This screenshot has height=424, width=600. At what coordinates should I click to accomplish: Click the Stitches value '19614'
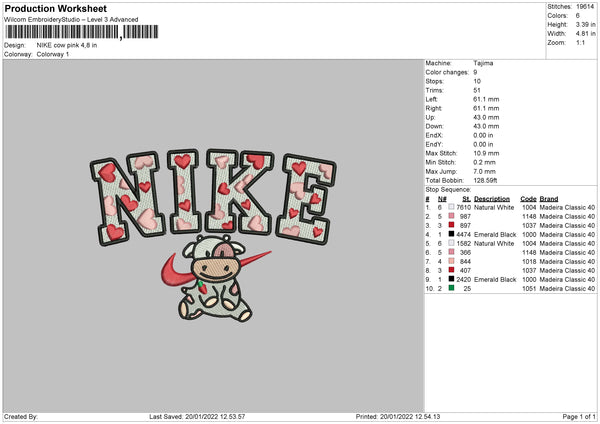(x=585, y=7)
